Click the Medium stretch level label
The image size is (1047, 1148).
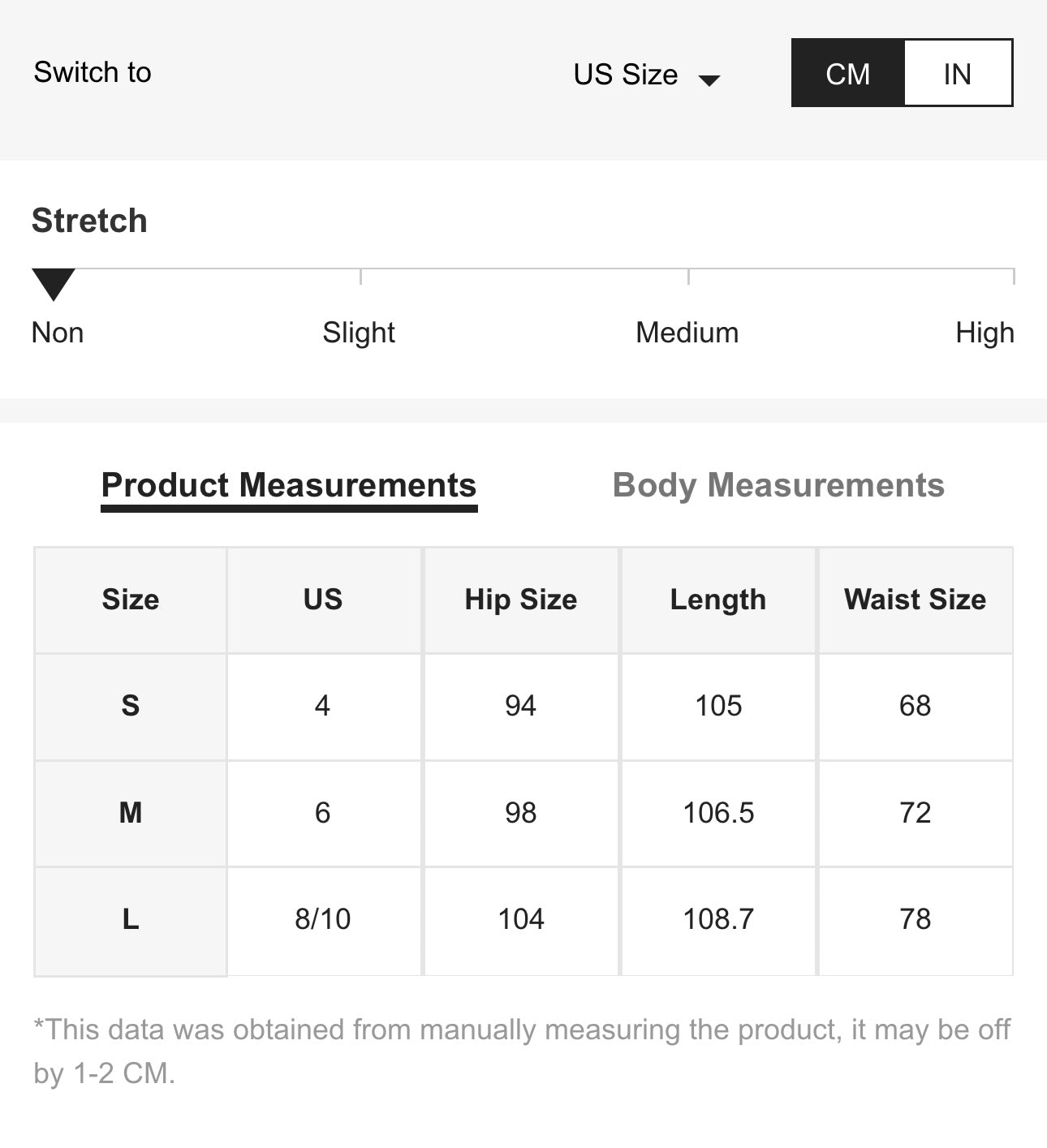point(687,333)
